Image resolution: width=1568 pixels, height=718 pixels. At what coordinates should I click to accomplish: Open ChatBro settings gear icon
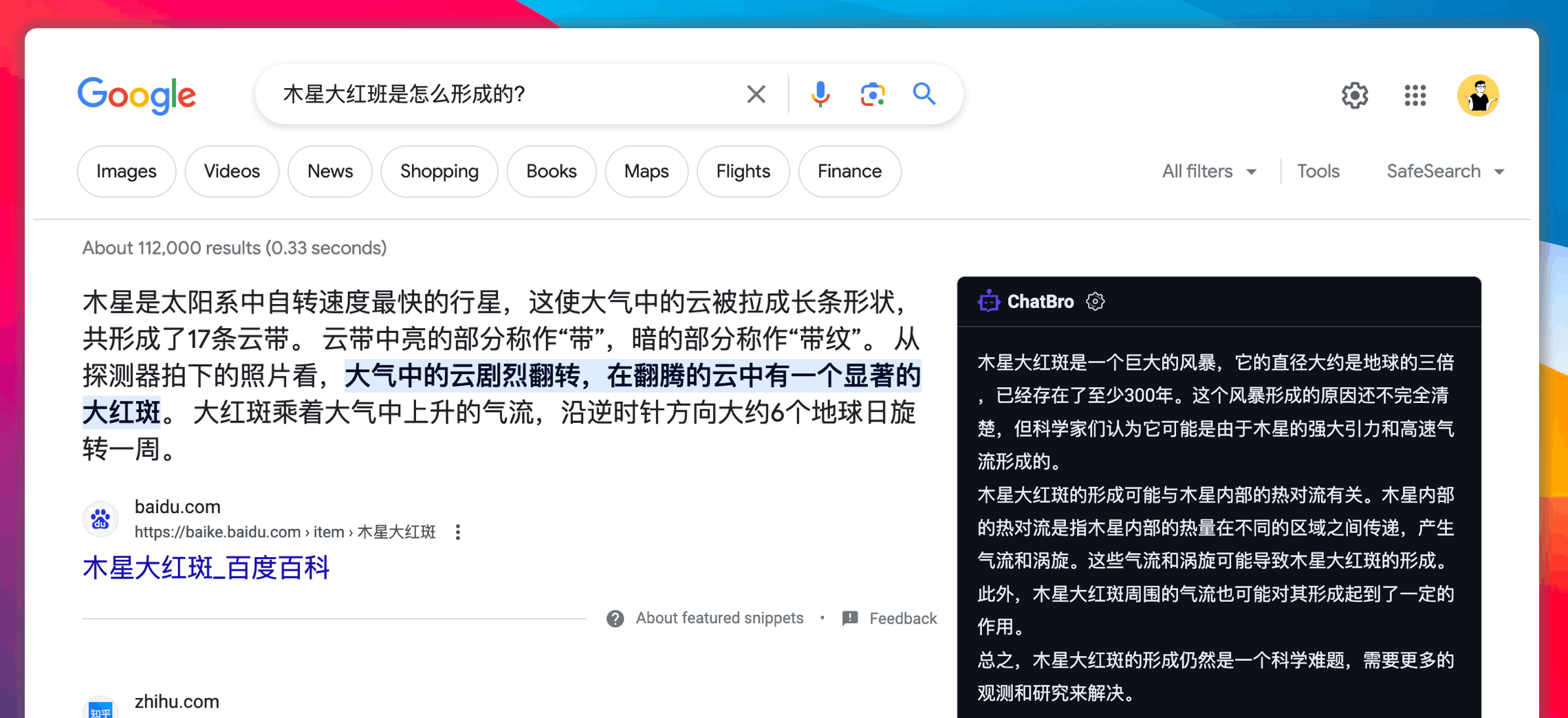click(x=1096, y=301)
